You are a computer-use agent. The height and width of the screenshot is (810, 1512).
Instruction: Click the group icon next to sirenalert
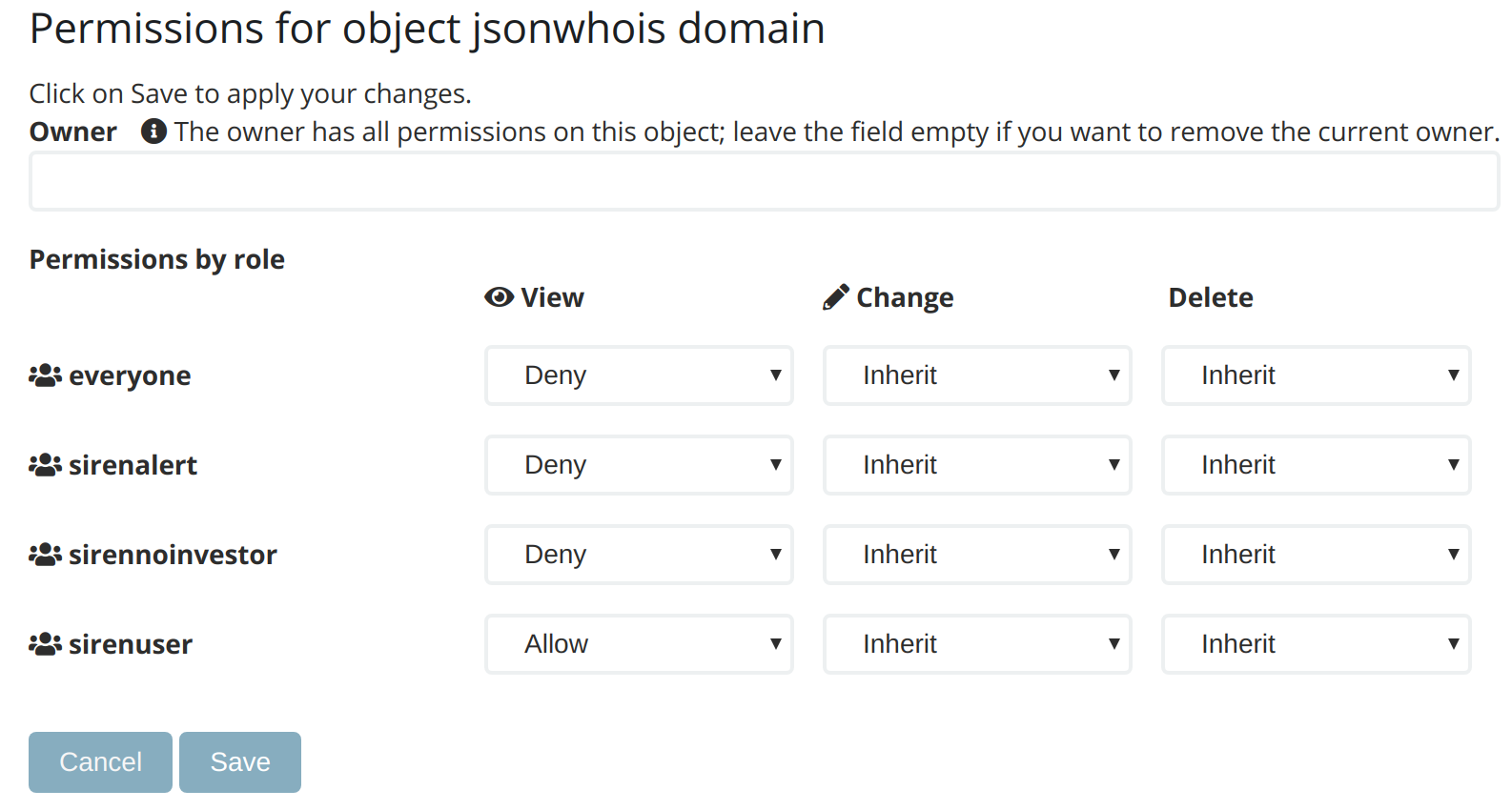(45, 465)
